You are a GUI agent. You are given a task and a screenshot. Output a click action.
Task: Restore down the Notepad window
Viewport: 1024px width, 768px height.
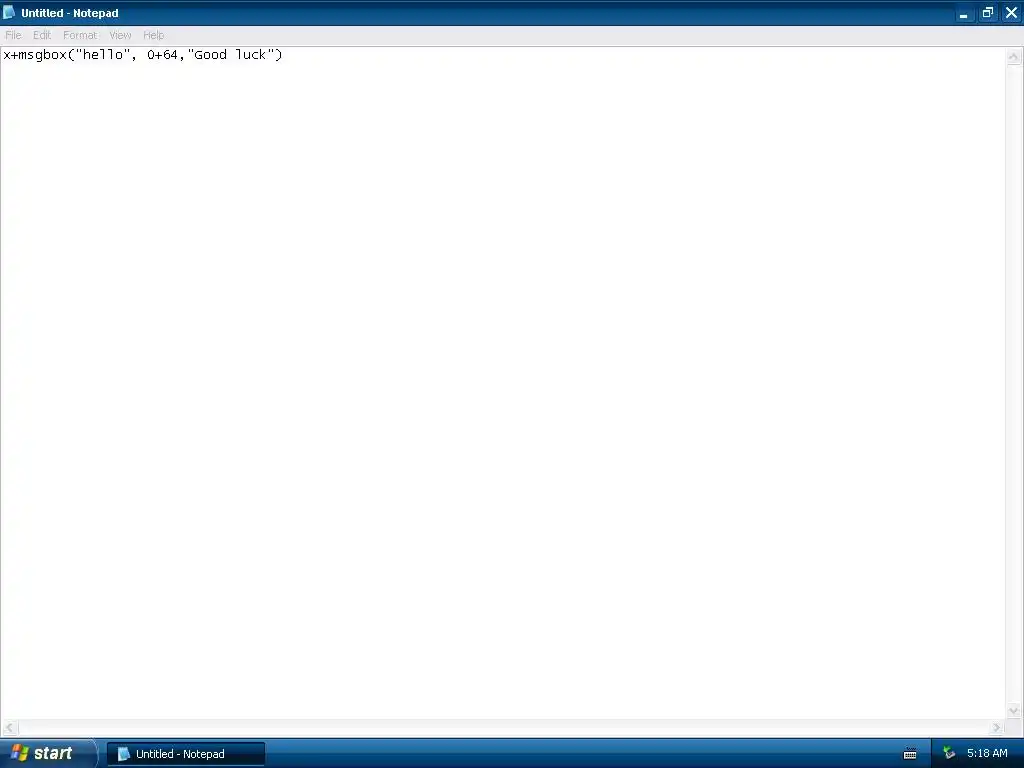pos(987,13)
